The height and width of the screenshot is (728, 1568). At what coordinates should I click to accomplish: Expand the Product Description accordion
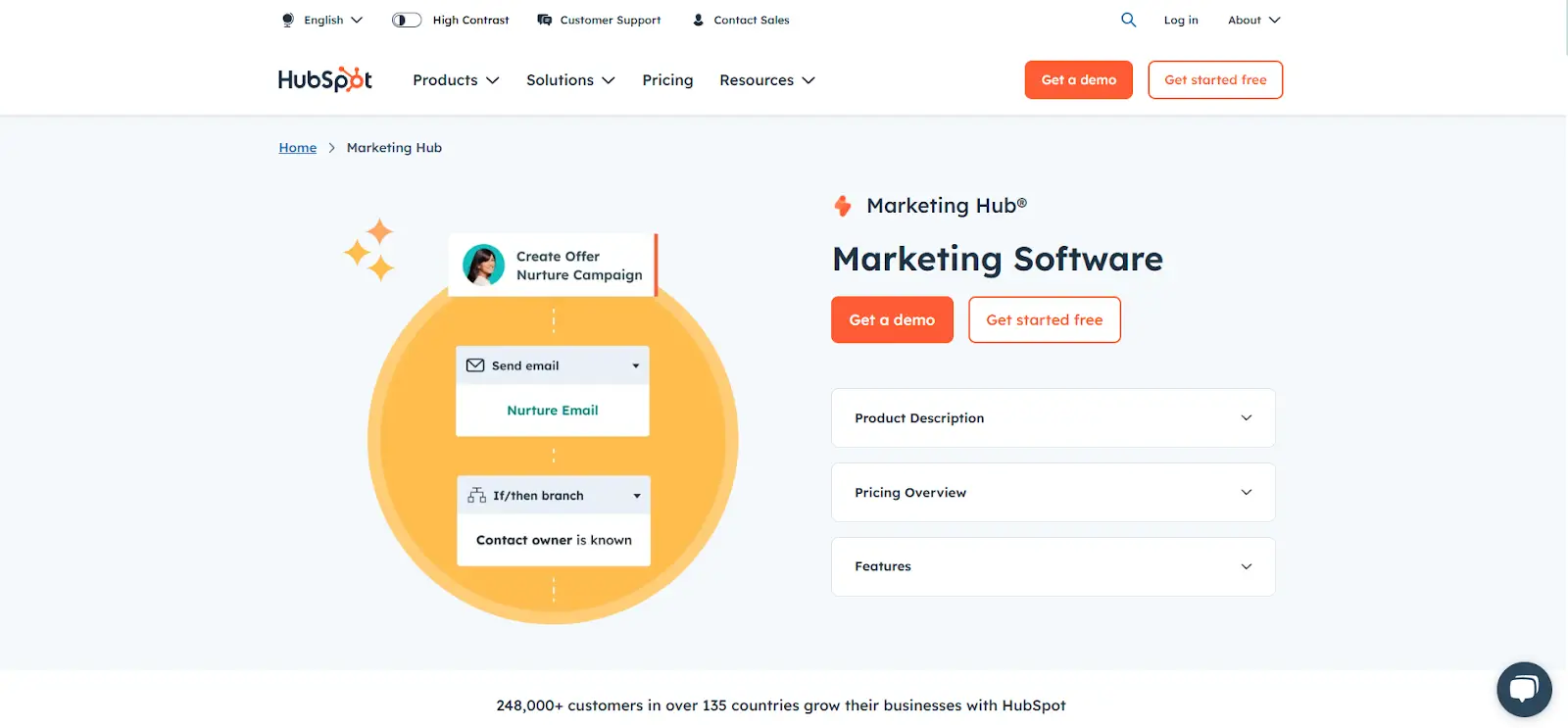1053,417
